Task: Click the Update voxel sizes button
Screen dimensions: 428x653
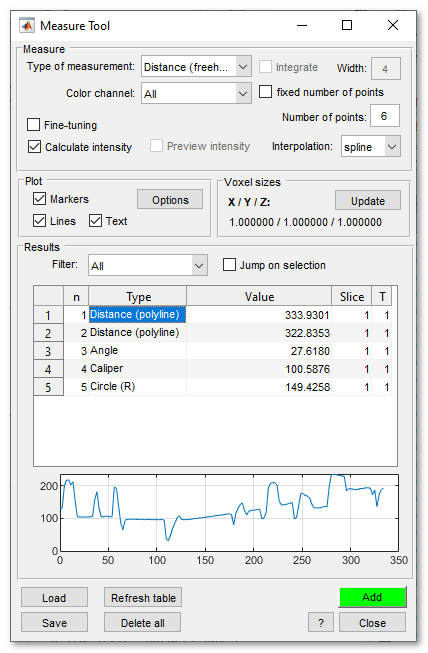Action: (x=368, y=201)
